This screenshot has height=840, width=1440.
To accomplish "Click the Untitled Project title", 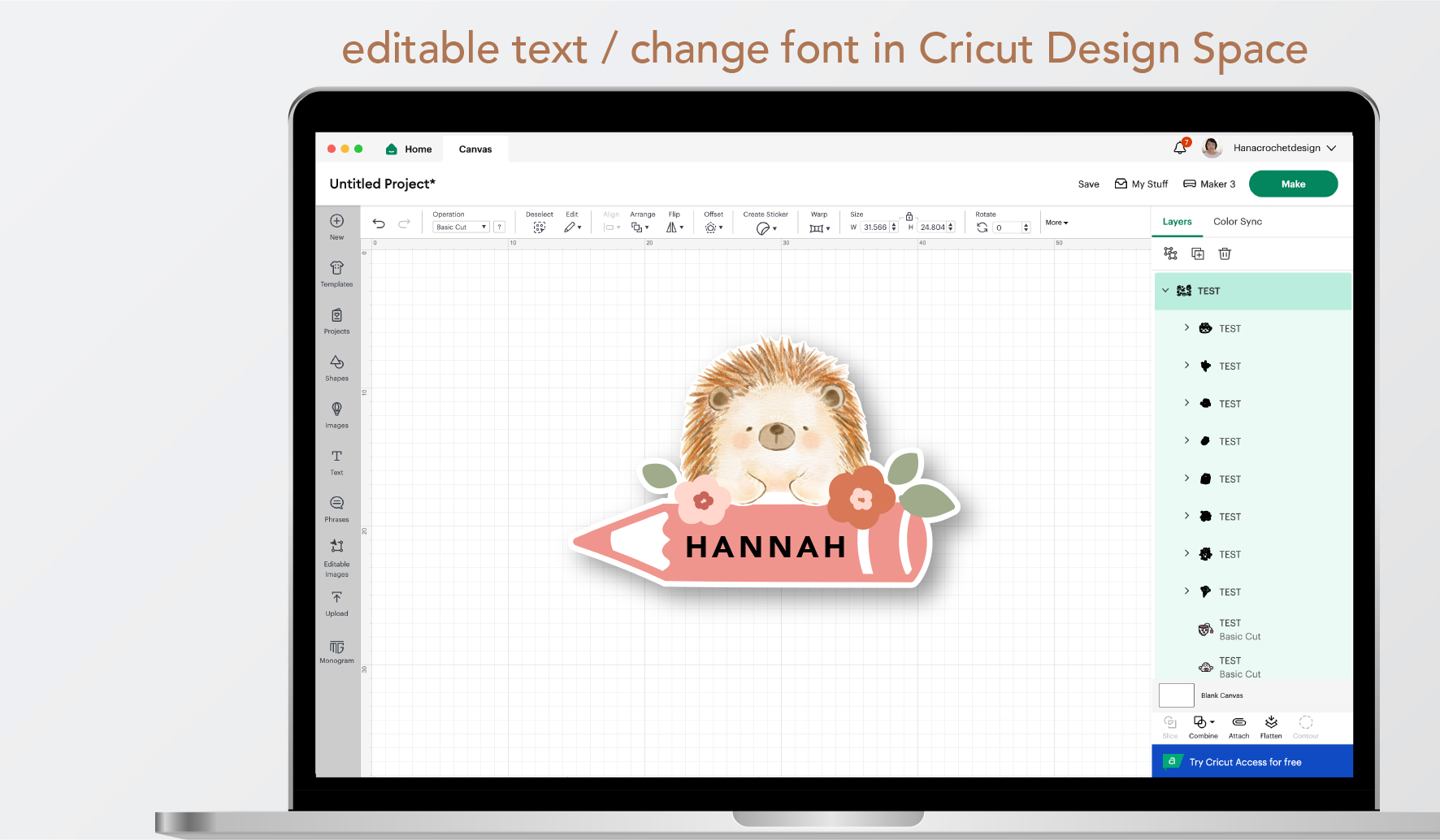I will (x=383, y=184).
